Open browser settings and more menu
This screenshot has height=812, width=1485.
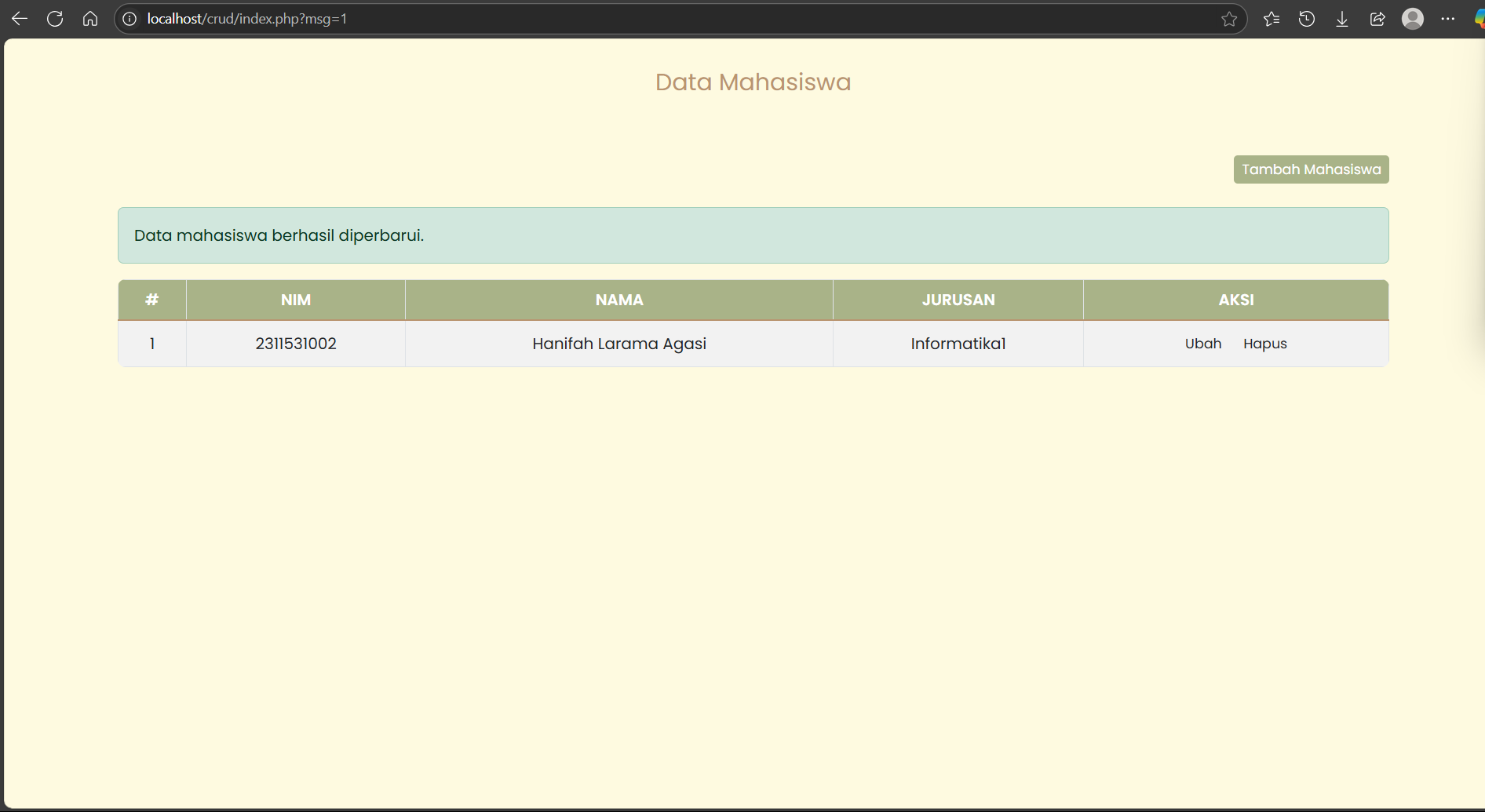[x=1448, y=19]
